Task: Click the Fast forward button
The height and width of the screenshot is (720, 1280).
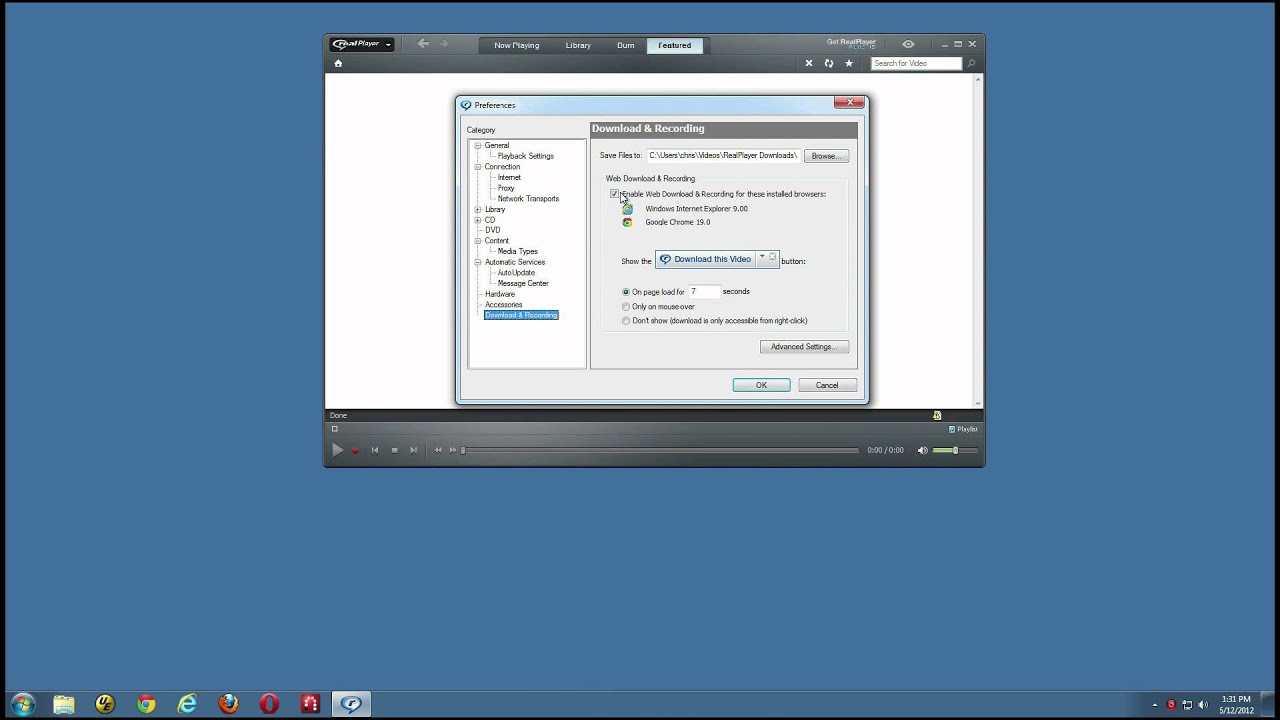Action: click(453, 450)
